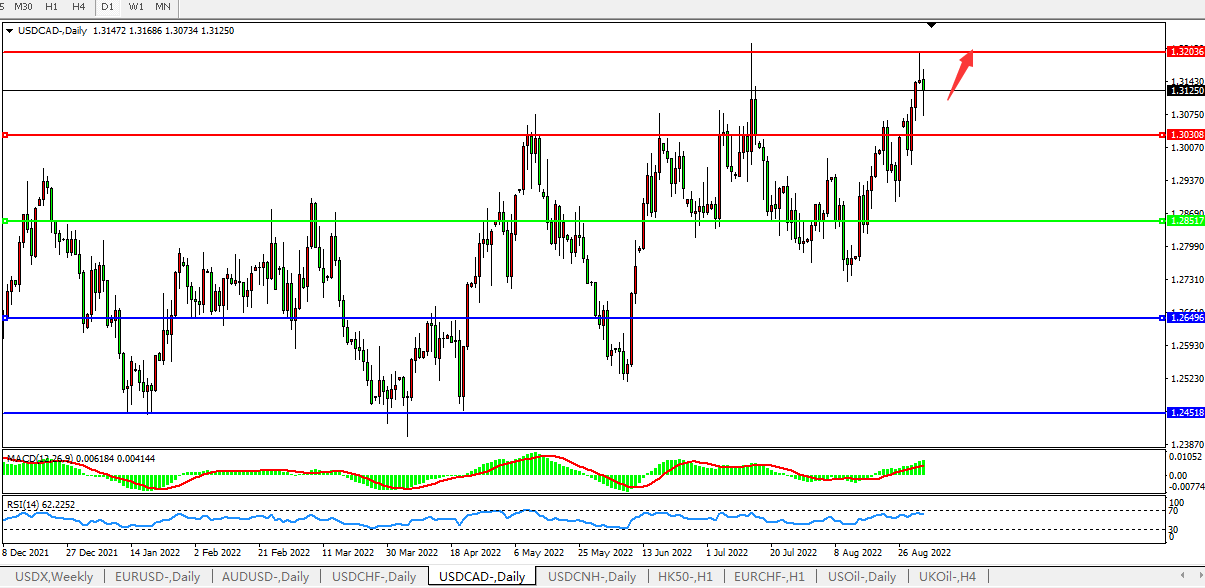The width and height of the screenshot is (1205, 588).
Task: Switch chart timeframe to M30
Action: coord(24,7)
